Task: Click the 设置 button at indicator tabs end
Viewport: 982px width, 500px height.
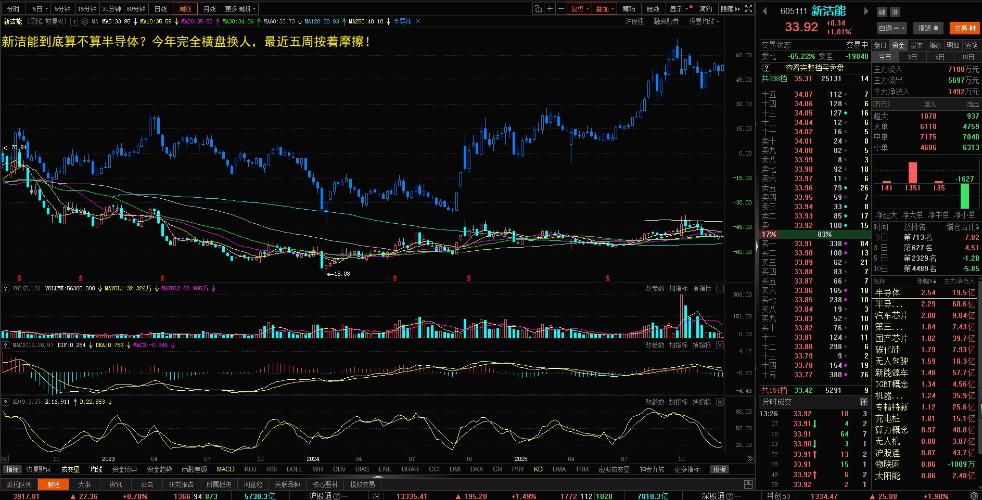Action: (719, 469)
